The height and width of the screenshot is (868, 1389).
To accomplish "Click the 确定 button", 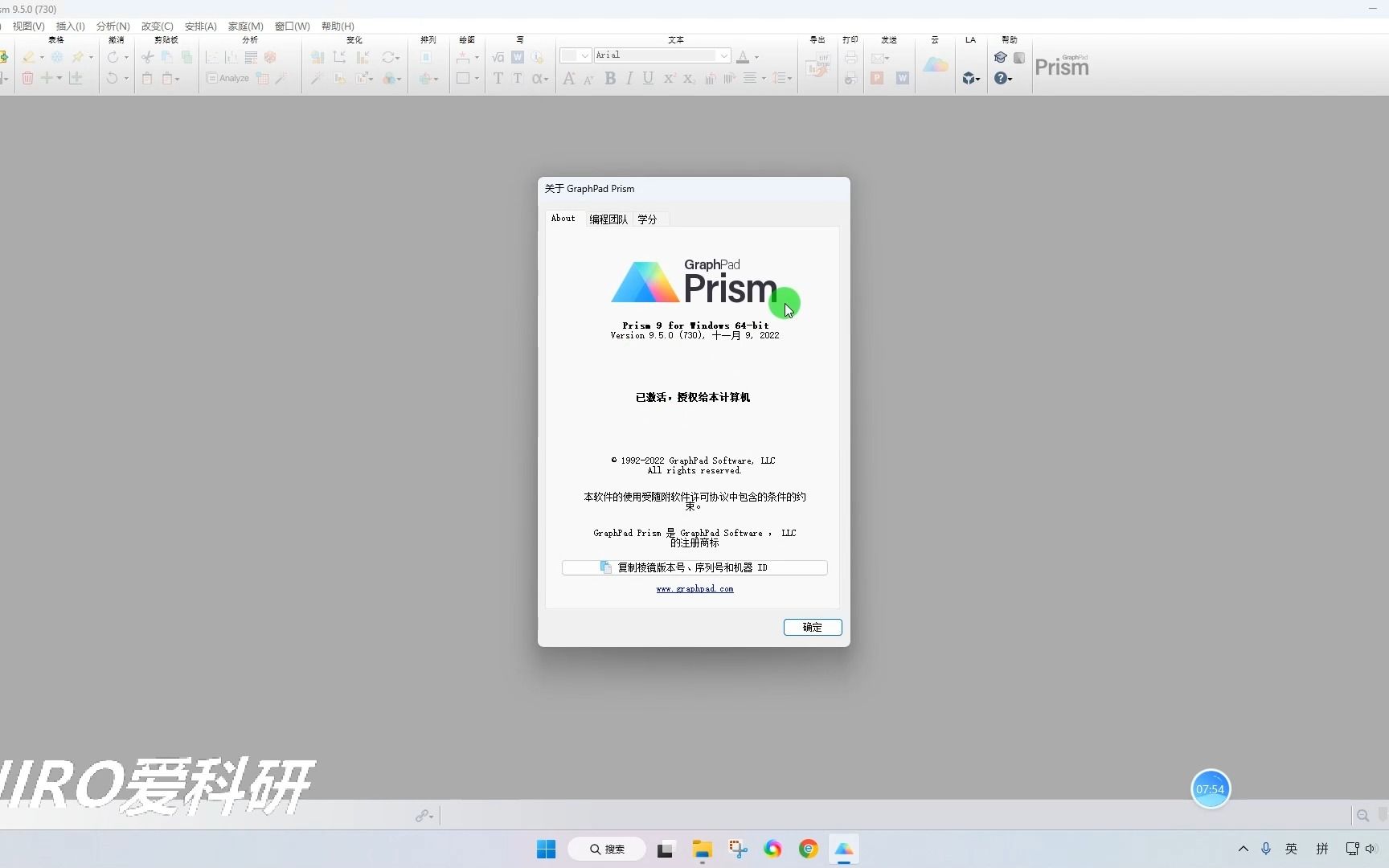I will click(813, 627).
